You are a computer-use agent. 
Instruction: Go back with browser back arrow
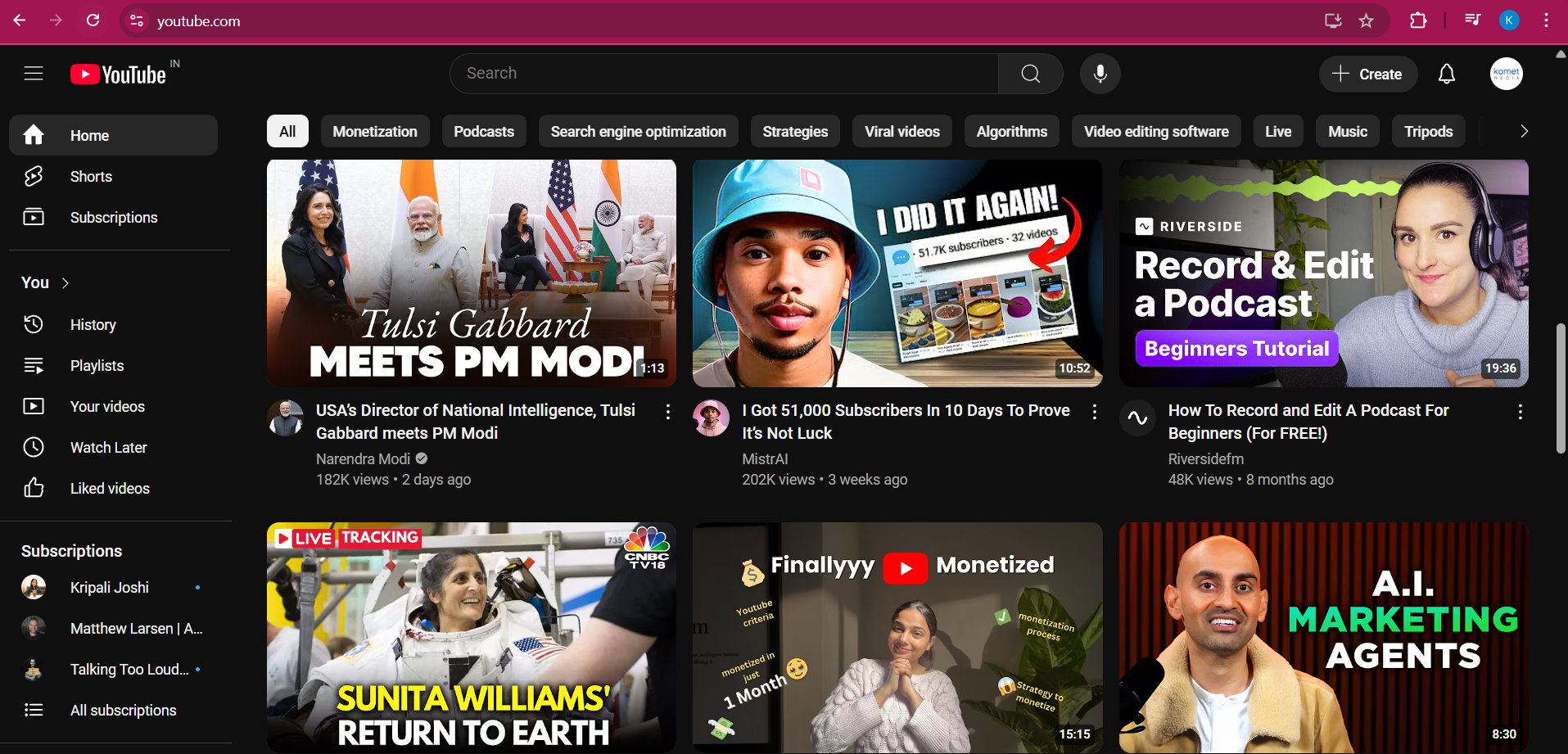20,20
